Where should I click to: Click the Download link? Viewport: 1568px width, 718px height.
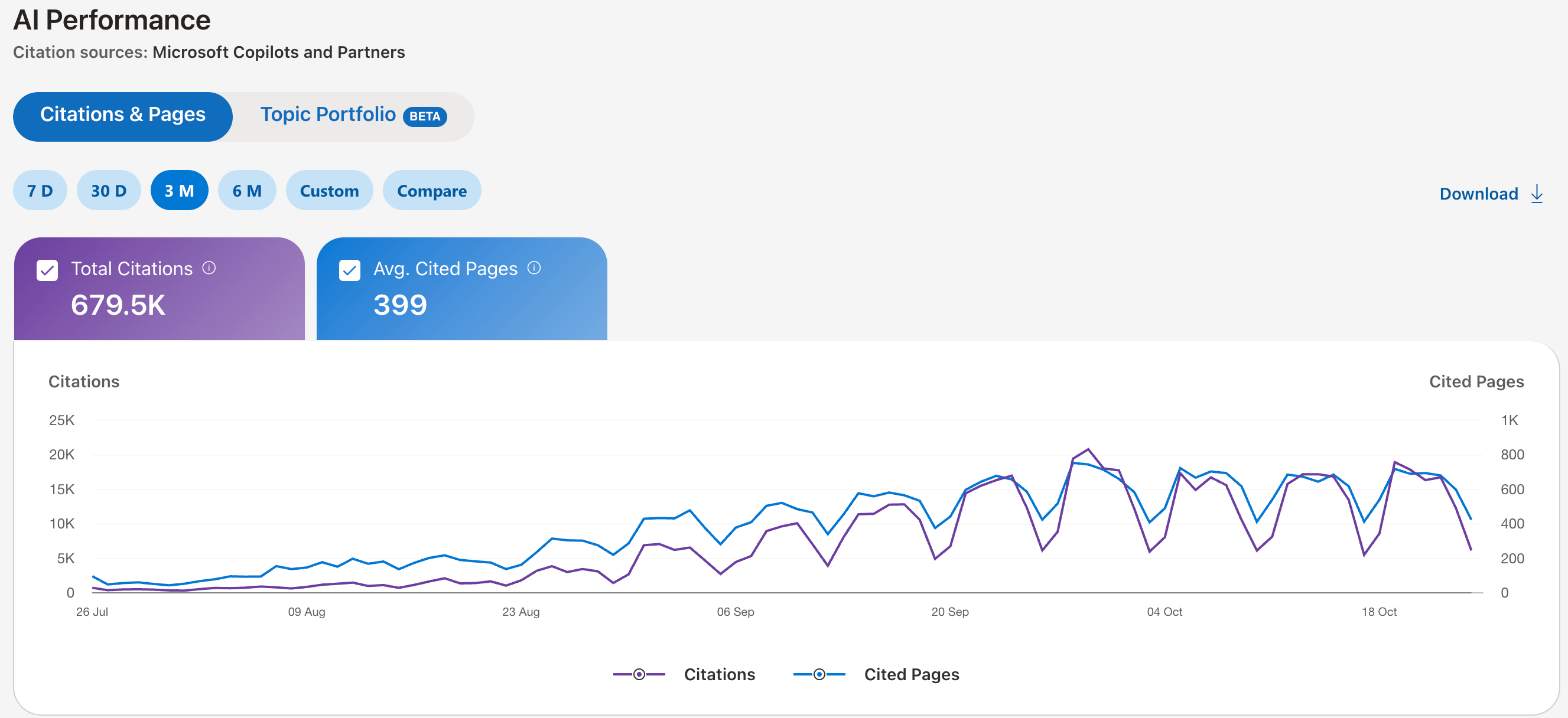tap(1479, 194)
